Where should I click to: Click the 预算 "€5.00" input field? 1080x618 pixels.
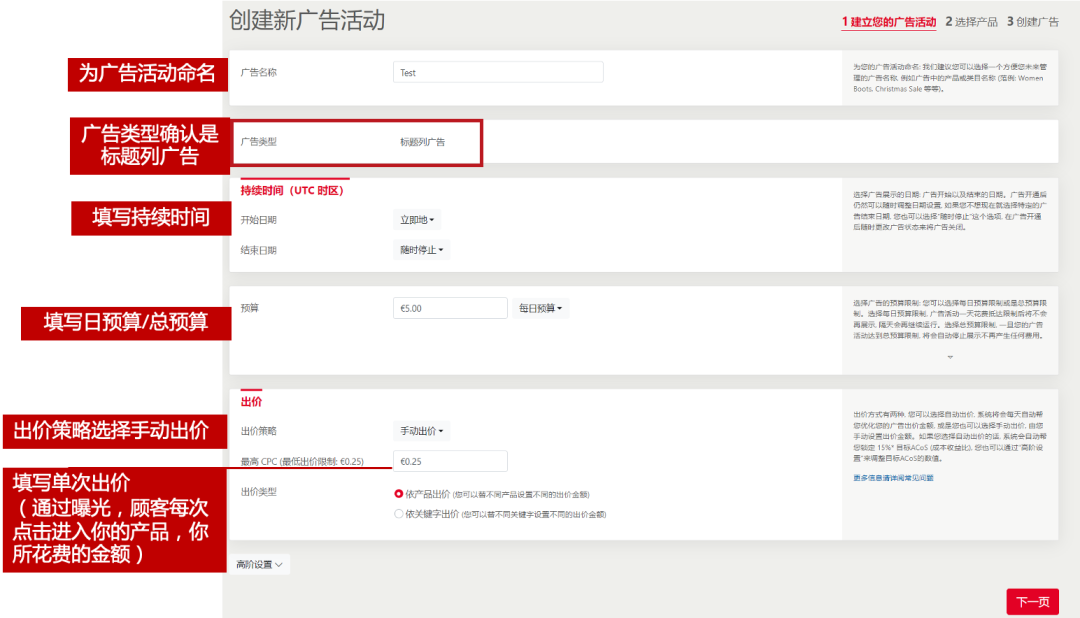tap(450, 308)
